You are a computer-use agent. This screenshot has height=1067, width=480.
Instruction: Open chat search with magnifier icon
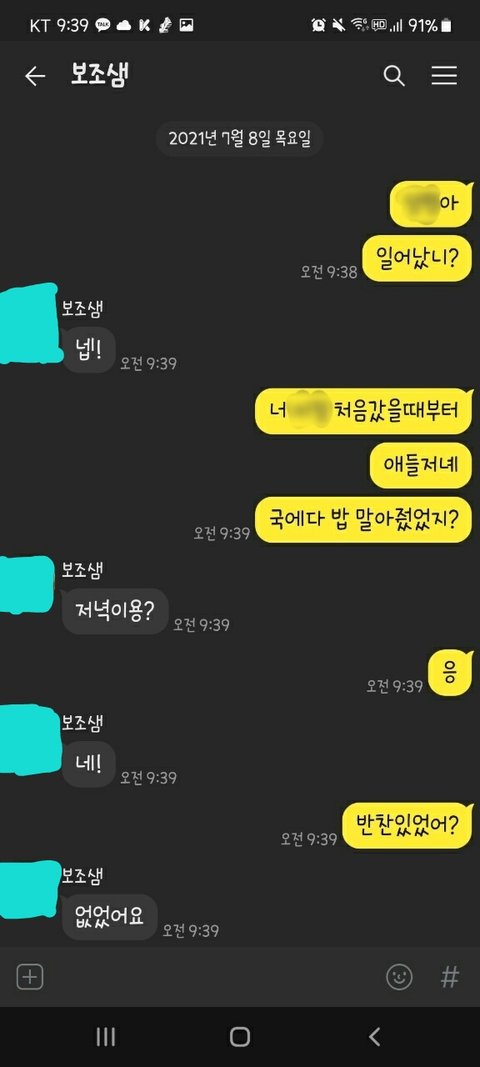pyautogui.click(x=394, y=76)
